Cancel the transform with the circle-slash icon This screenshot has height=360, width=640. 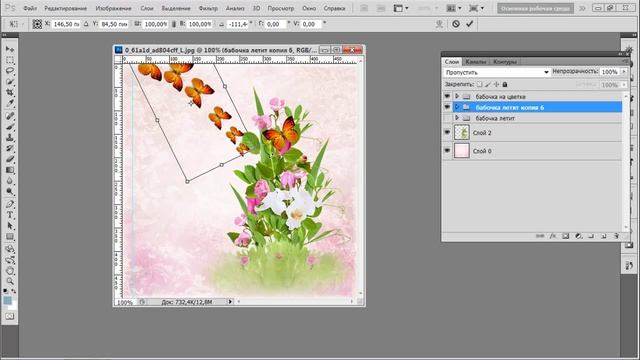(x=456, y=24)
